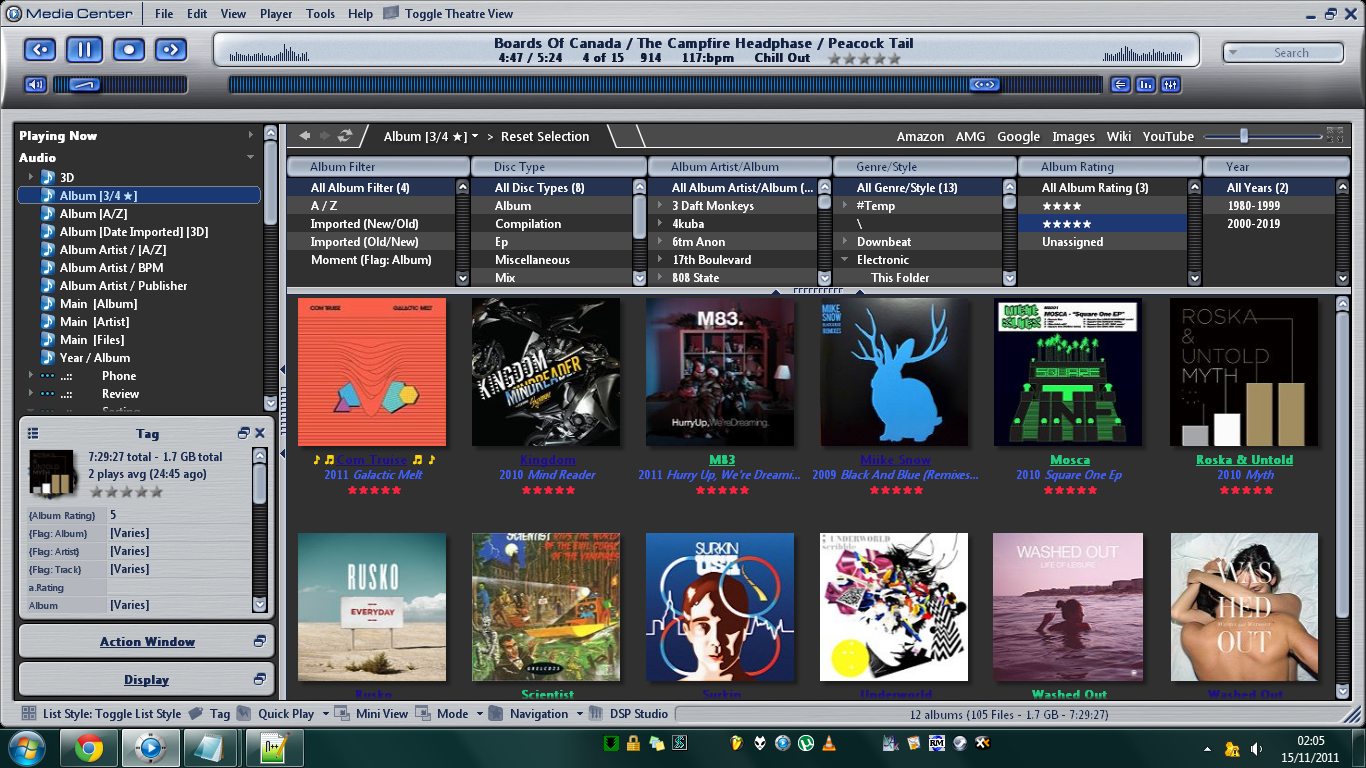Skip to the previous track
Screen dimensions: 1366x768
point(40,49)
